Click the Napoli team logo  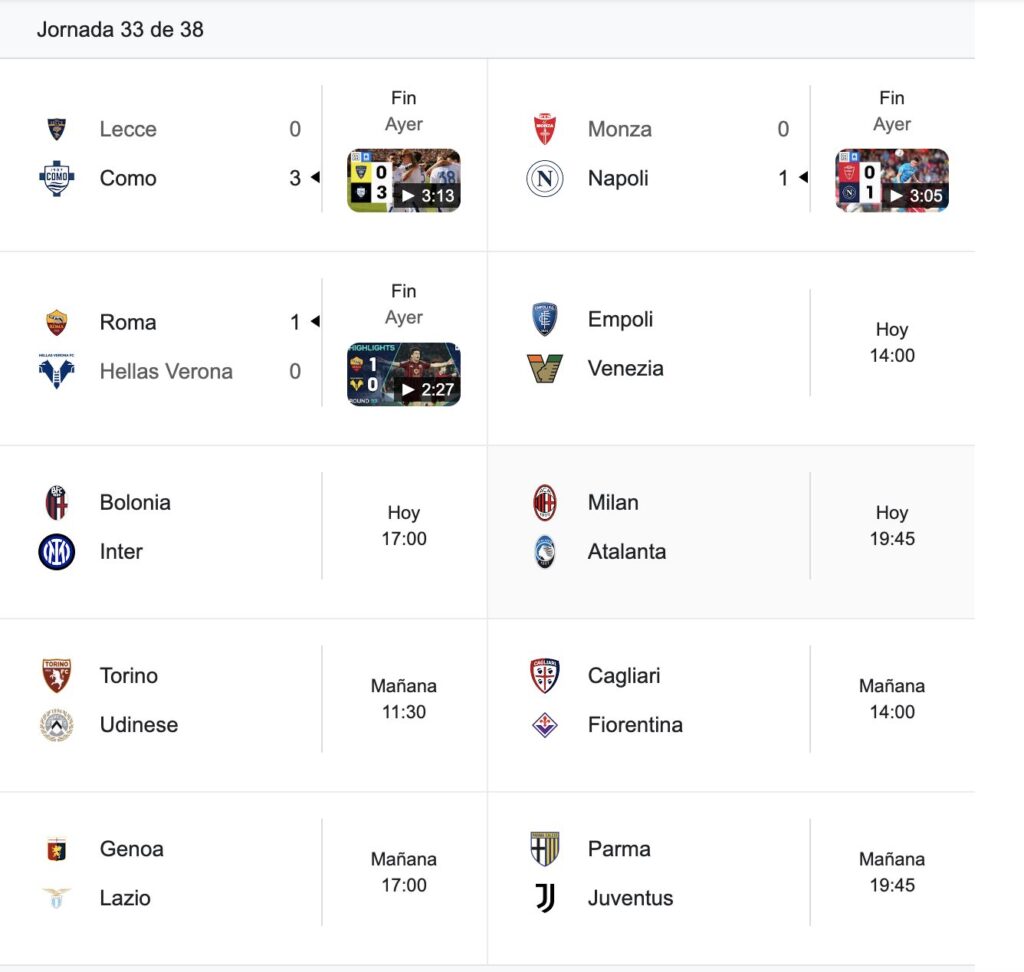point(545,178)
